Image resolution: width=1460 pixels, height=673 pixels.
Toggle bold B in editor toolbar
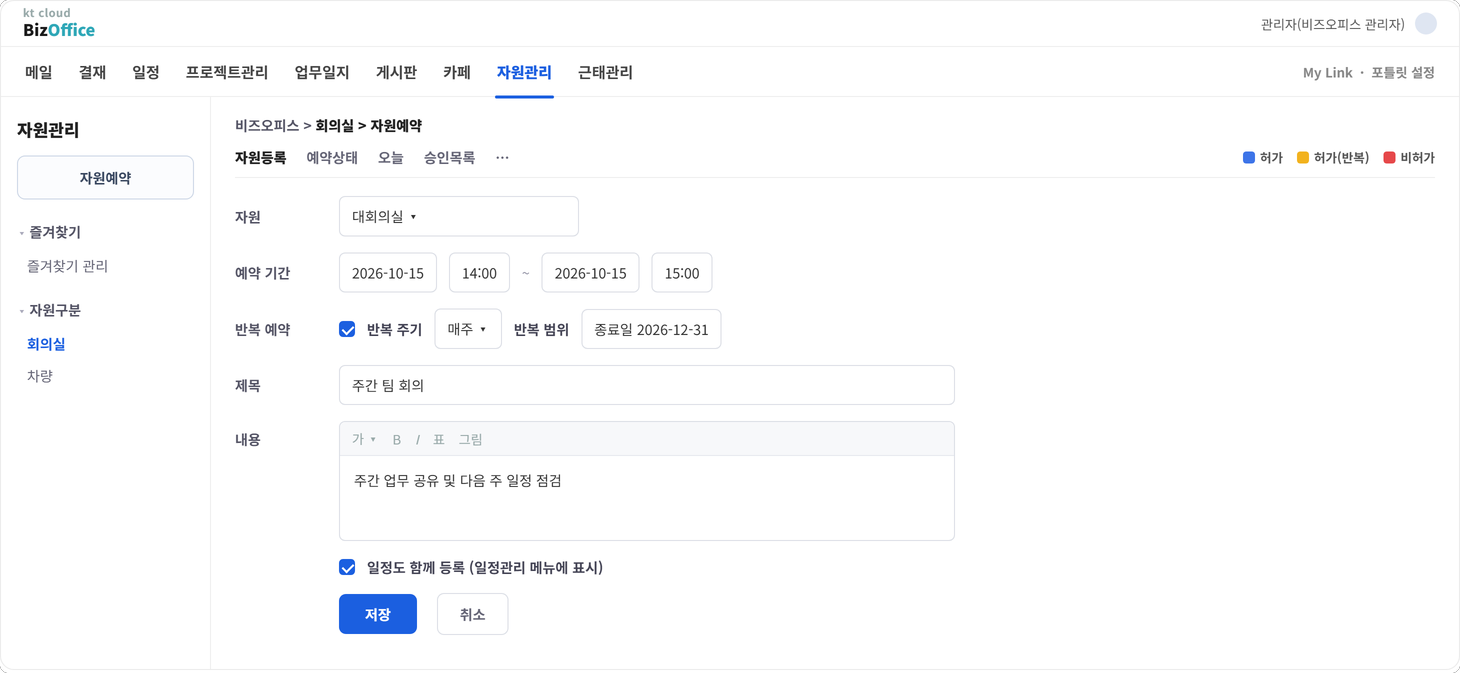[x=397, y=440]
